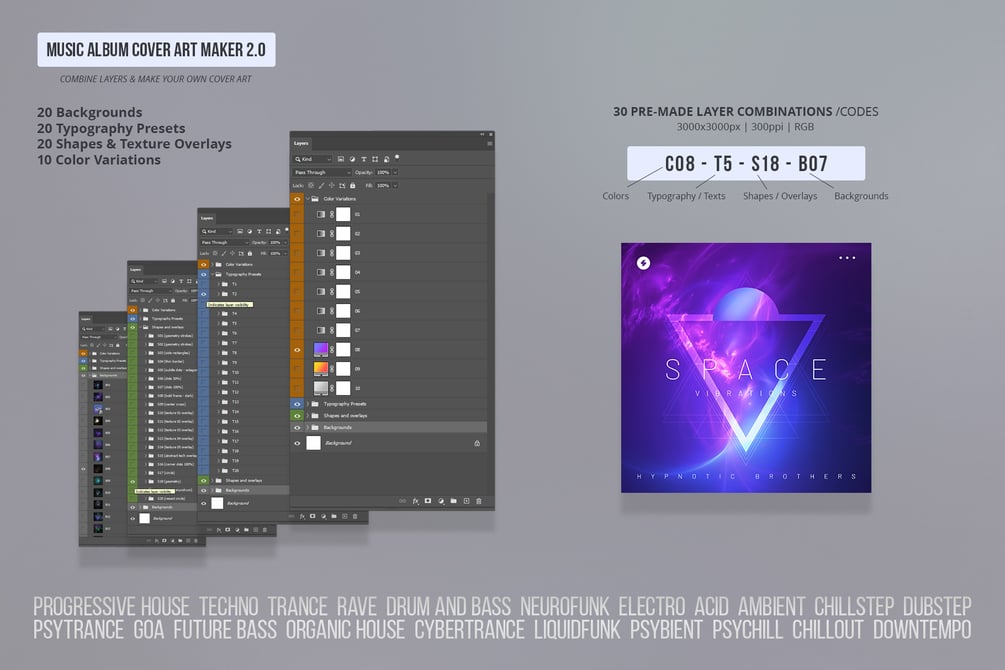Click the new adjustment layer icon in front panel footer
The width and height of the screenshot is (1005, 670).
[441, 501]
